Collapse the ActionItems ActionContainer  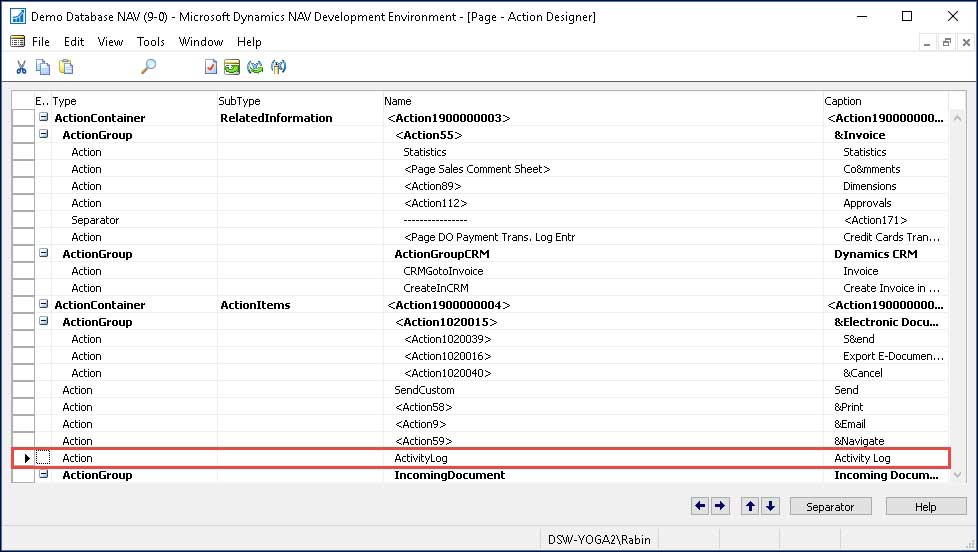44,304
